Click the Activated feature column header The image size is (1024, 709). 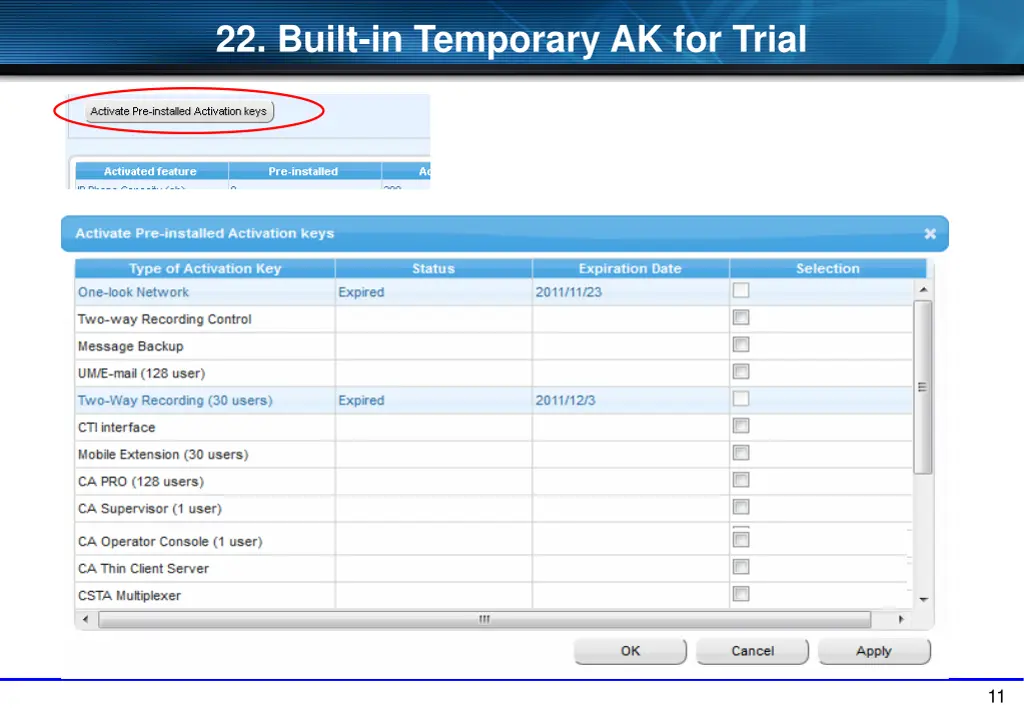click(x=151, y=171)
